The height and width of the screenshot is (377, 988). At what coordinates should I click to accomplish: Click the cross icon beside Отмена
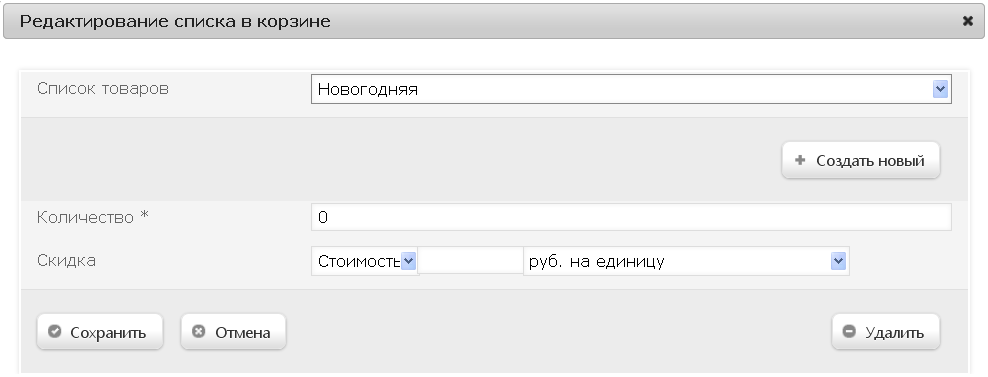[198, 332]
